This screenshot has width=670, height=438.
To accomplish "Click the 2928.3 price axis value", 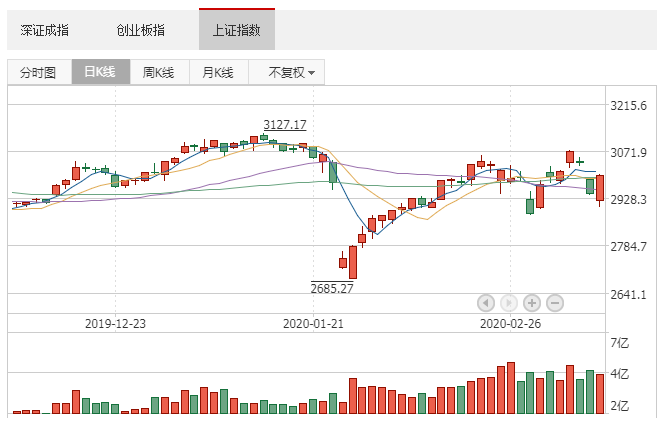I will tap(629, 200).
